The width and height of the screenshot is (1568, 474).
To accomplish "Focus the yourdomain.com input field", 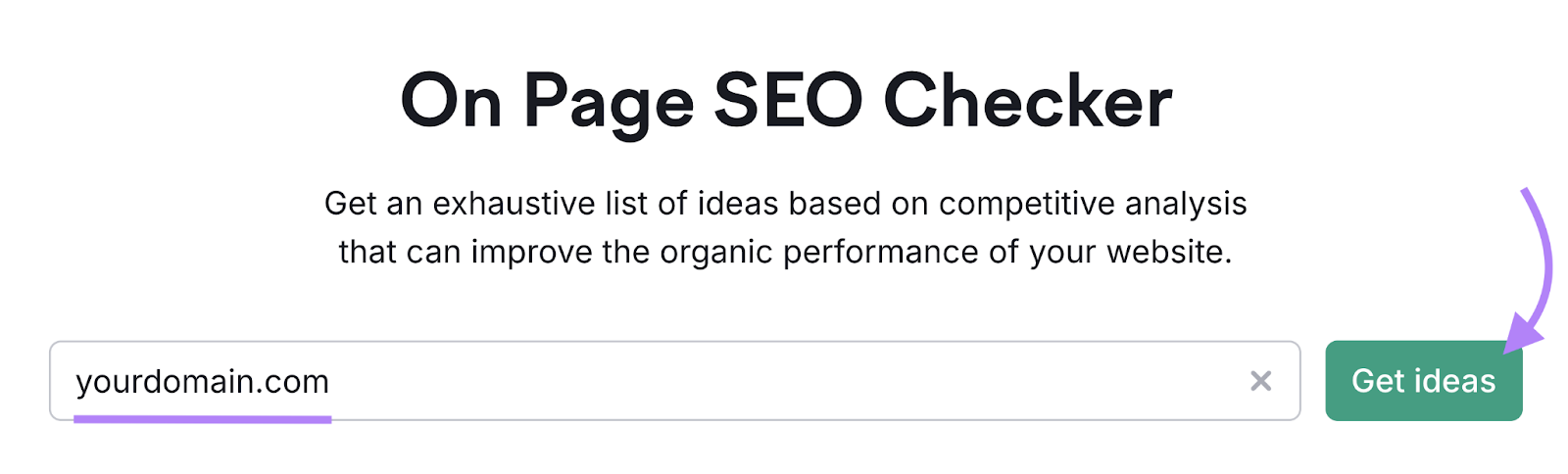I will pos(675,381).
